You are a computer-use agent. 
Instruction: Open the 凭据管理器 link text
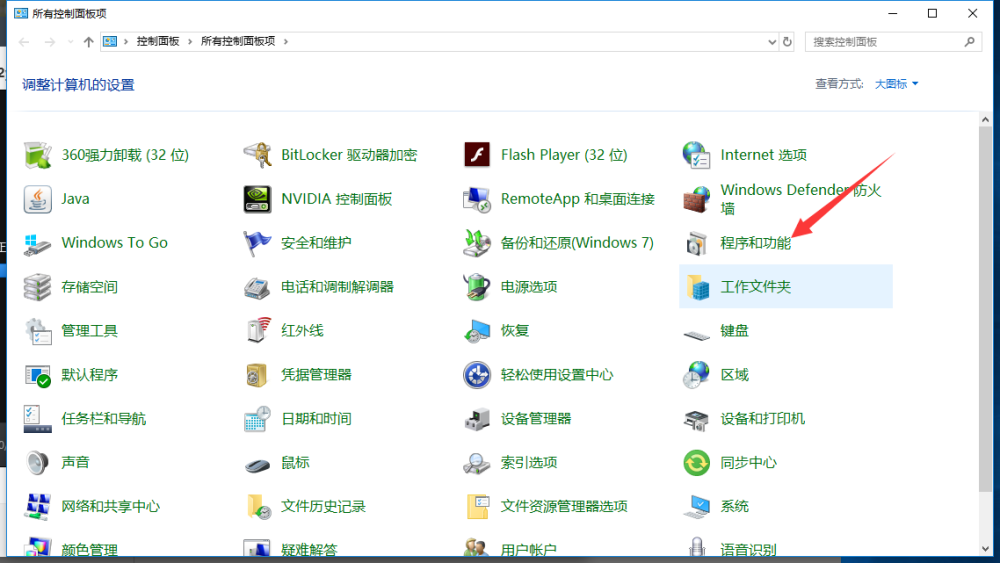click(x=316, y=375)
